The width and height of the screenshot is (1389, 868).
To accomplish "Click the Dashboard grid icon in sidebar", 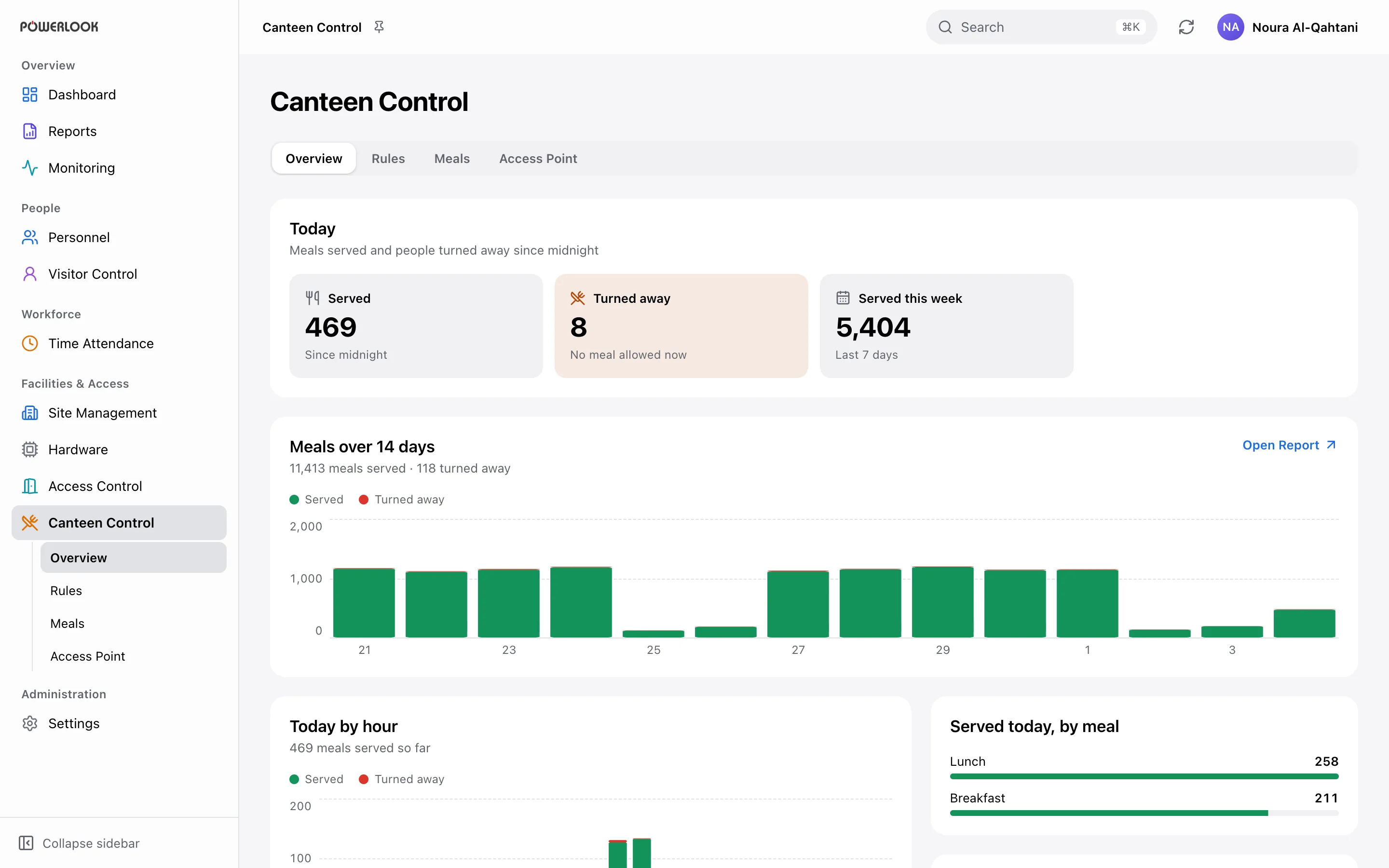I will click(x=30, y=95).
